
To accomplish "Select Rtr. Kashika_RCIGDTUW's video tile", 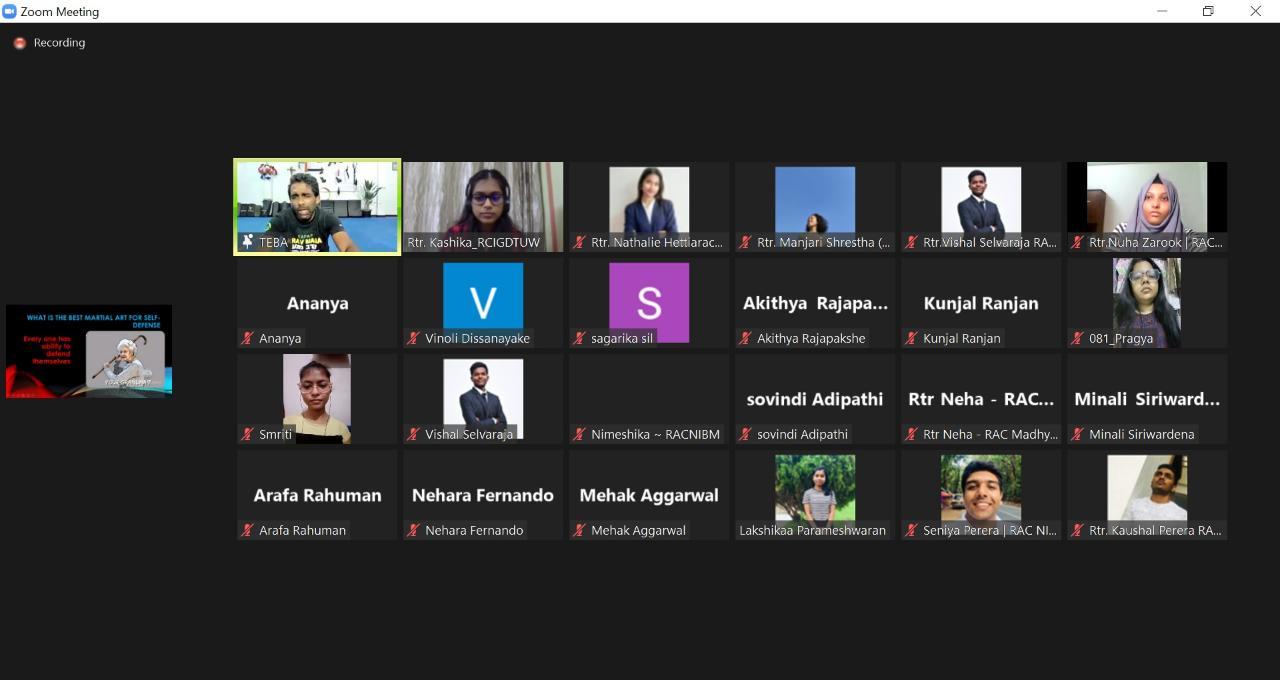I will click(483, 205).
